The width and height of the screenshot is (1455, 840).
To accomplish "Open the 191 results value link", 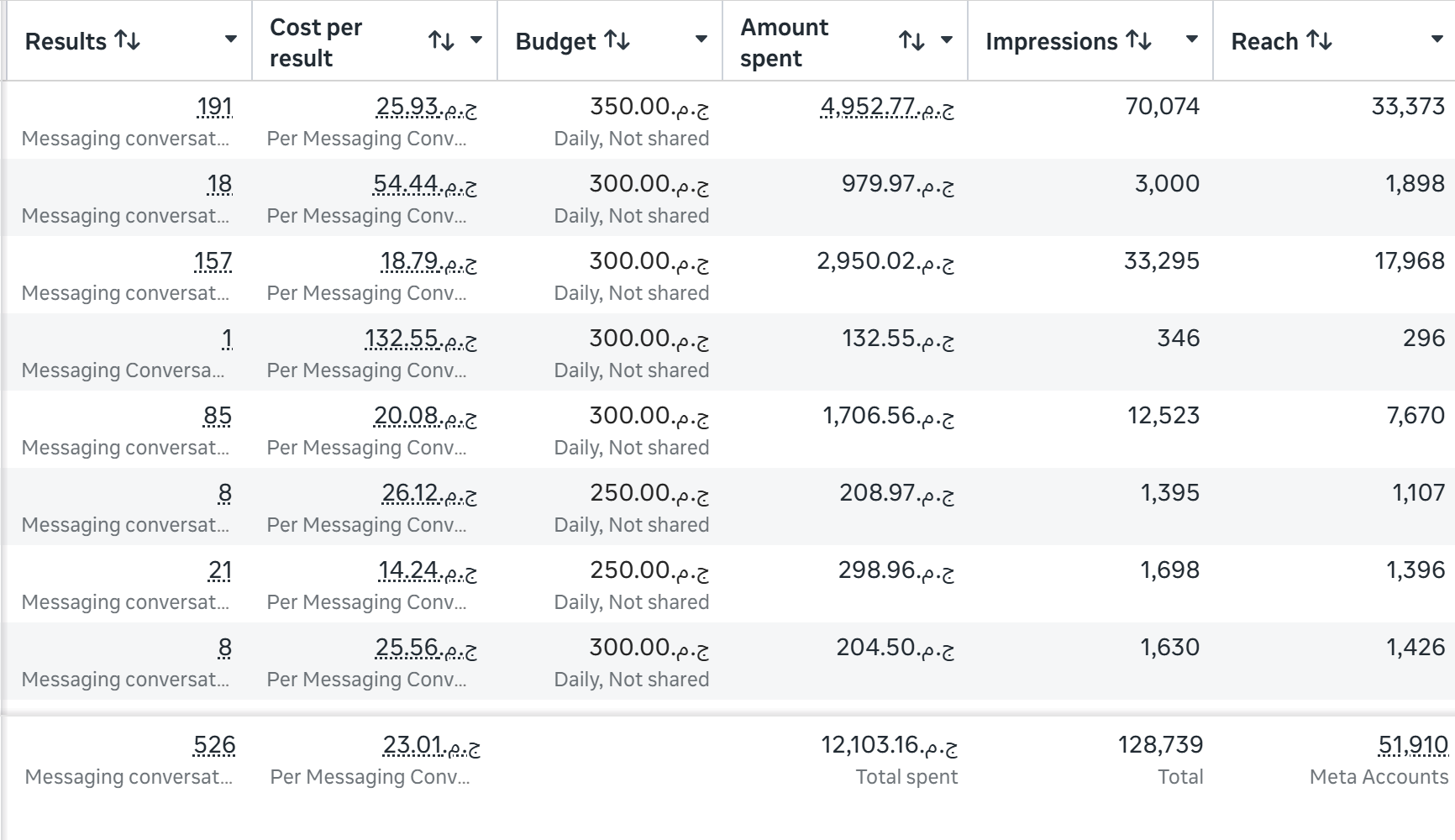I will point(214,107).
